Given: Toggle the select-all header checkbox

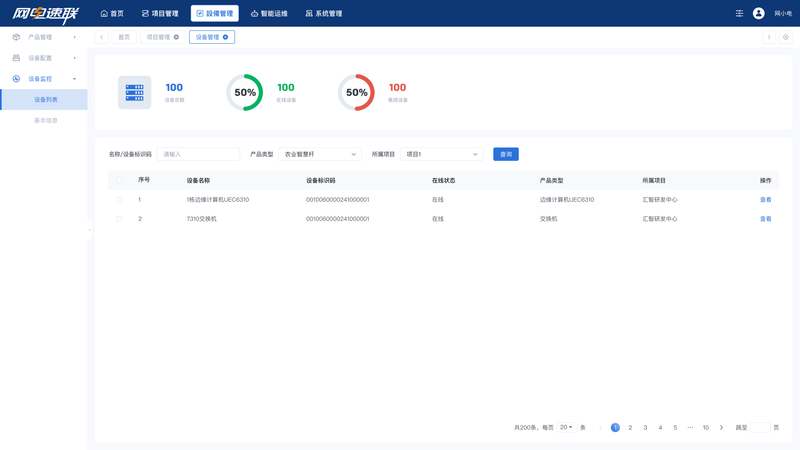Looking at the screenshot, I should coord(119,180).
